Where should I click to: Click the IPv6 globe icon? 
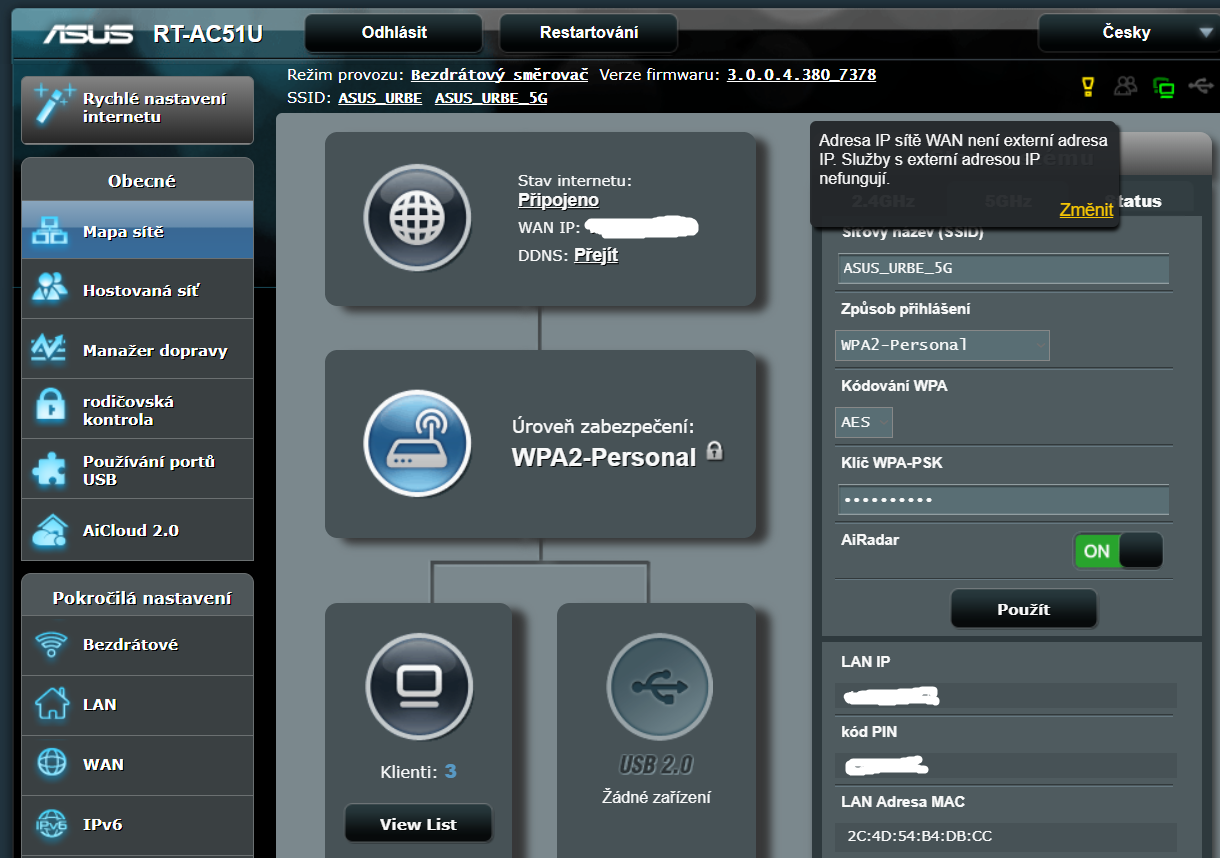[51, 824]
